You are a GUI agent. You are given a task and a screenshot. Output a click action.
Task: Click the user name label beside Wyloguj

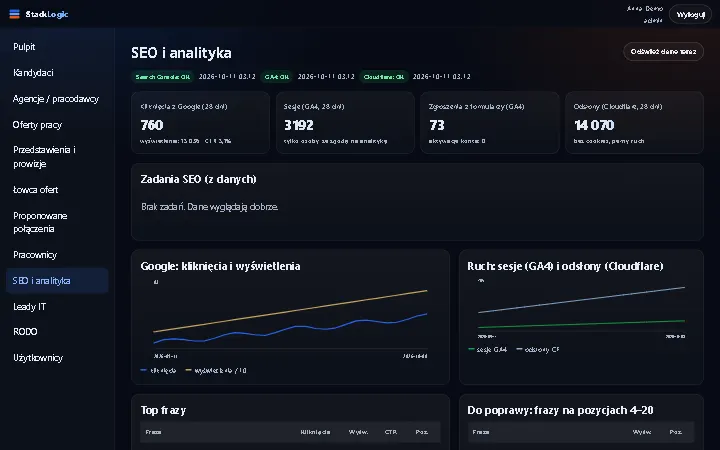[645, 9]
